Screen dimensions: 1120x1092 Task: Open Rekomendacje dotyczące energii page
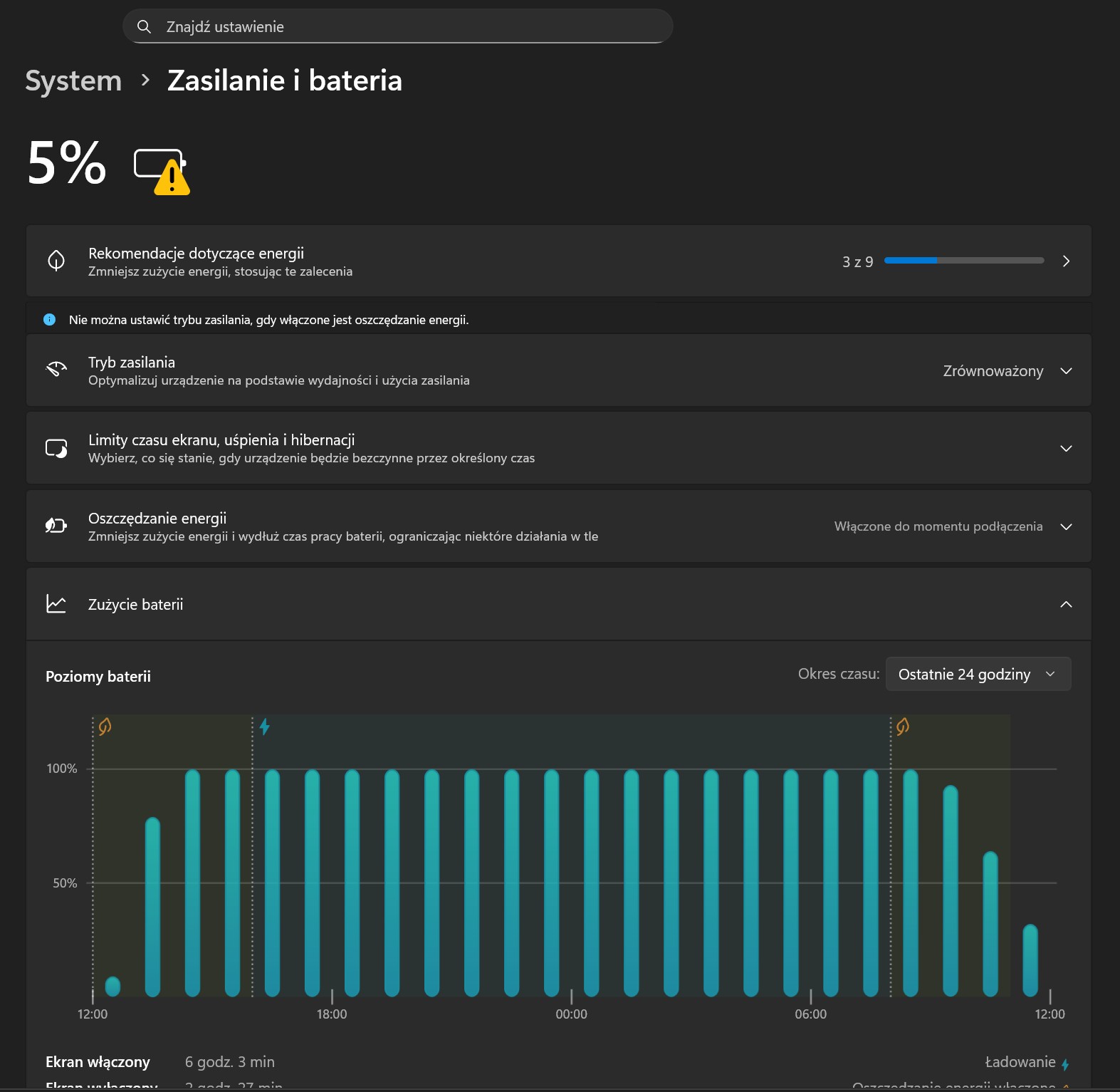(x=1066, y=261)
